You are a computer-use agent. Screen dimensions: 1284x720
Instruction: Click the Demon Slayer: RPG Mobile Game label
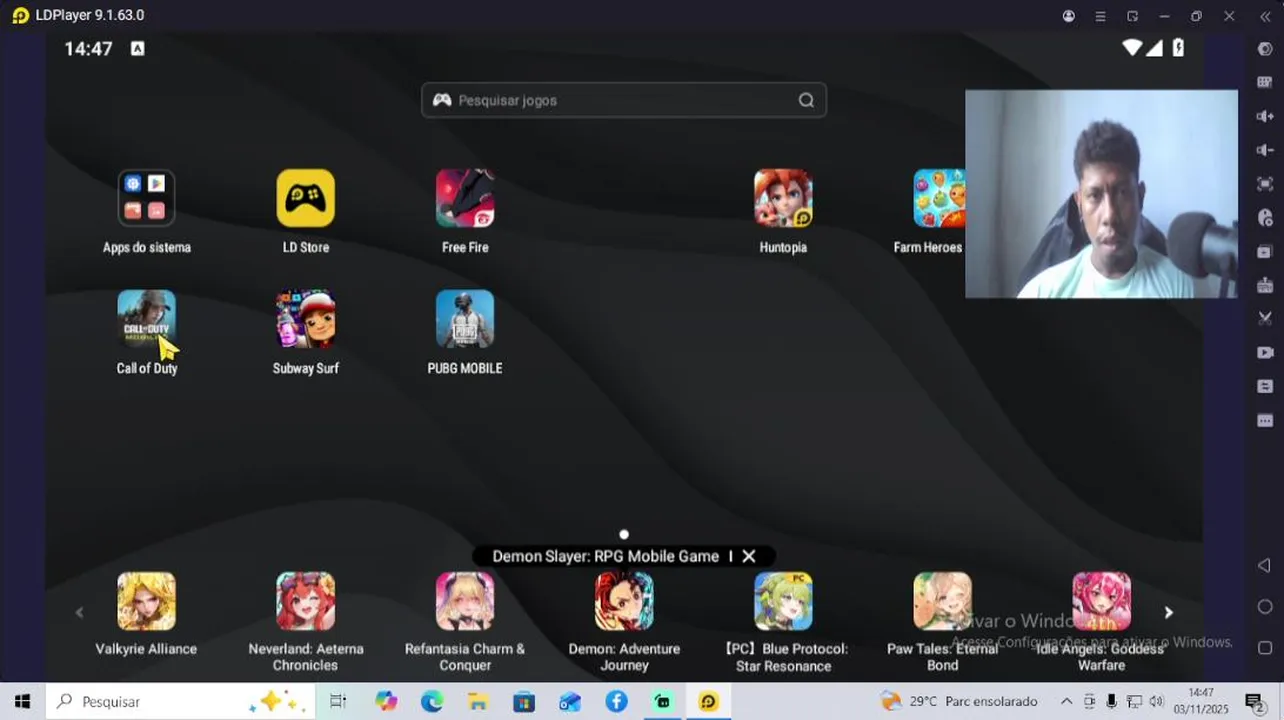(605, 556)
